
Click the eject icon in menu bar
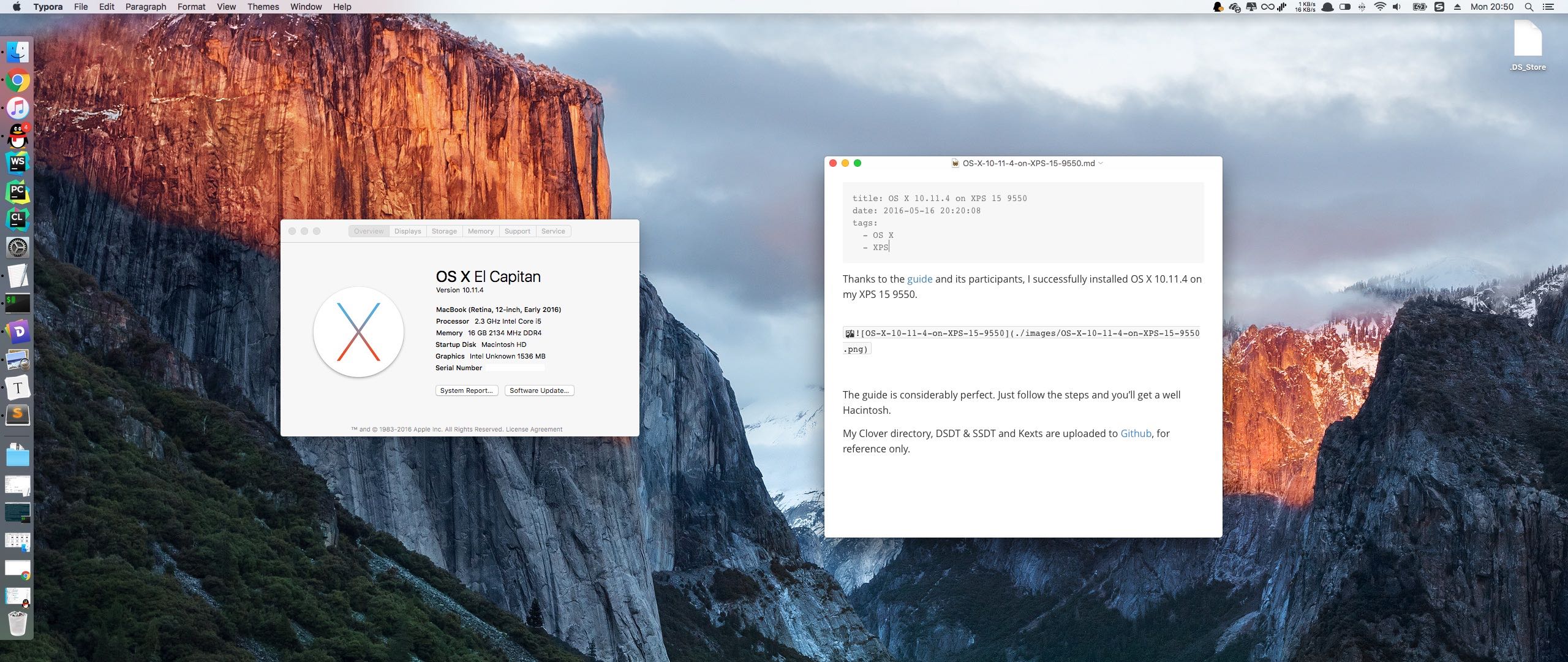[1457, 7]
